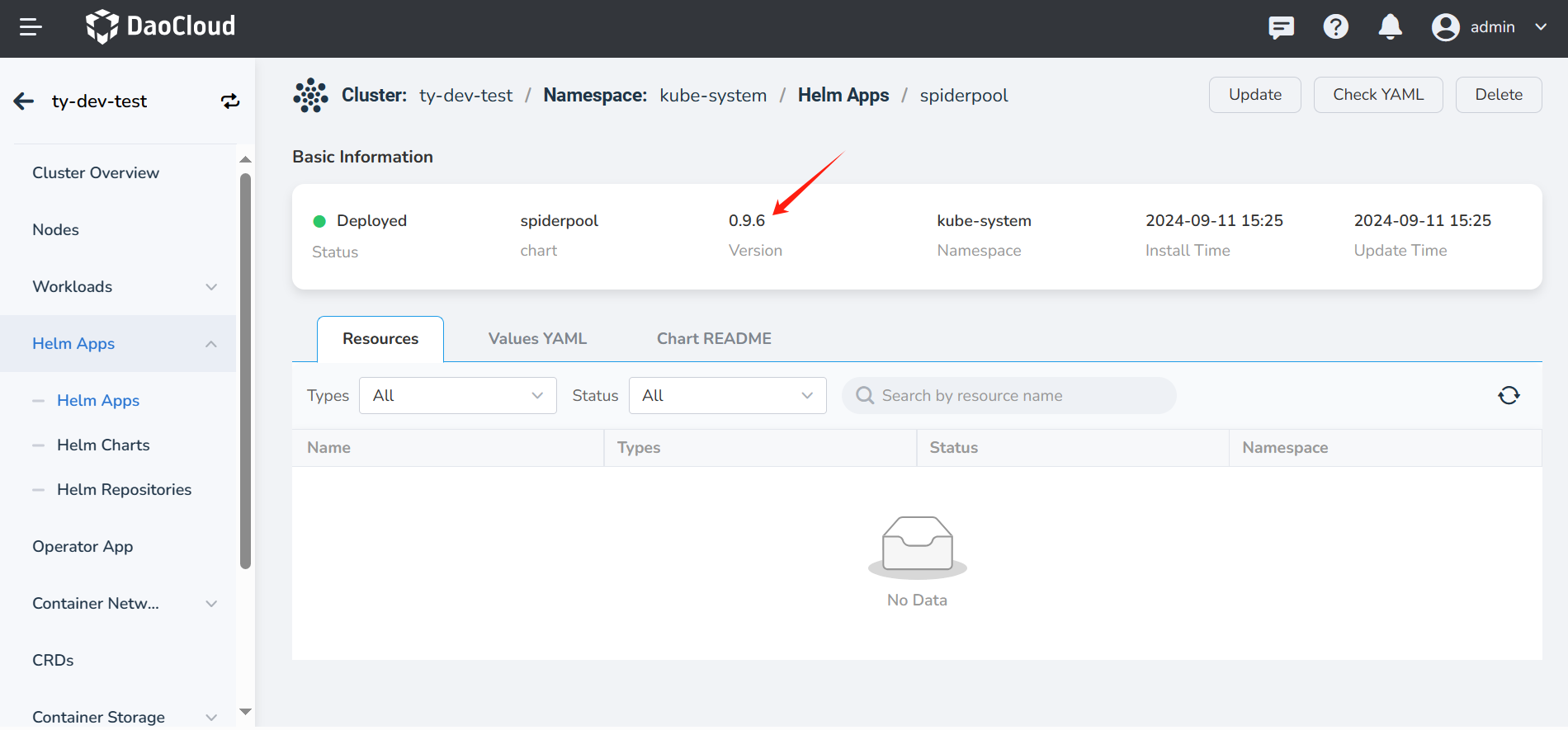
Task: Open the notifications bell
Action: [x=1391, y=27]
